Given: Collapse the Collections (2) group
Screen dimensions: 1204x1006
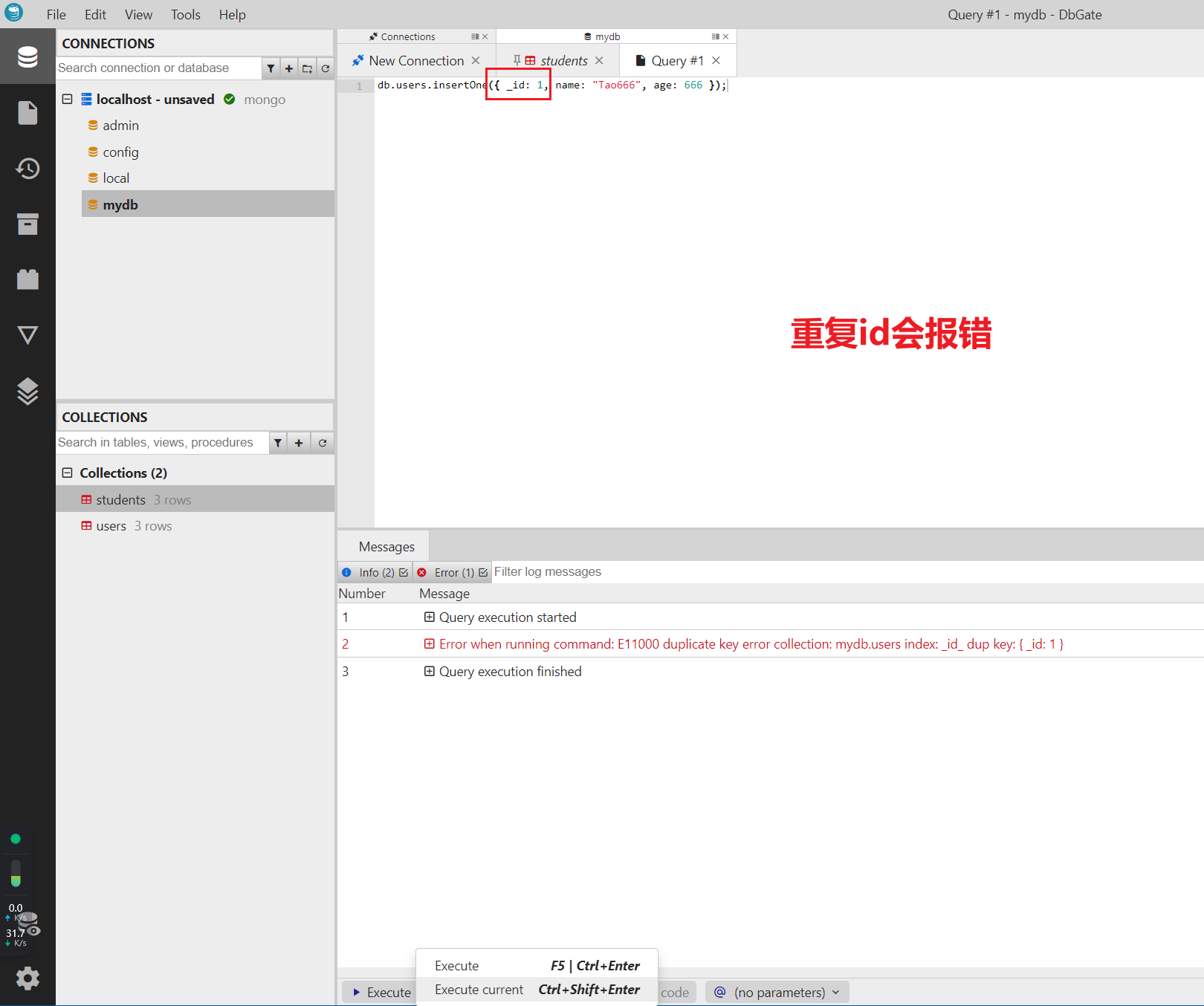Looking at the screenshot, I should (67, 473).
